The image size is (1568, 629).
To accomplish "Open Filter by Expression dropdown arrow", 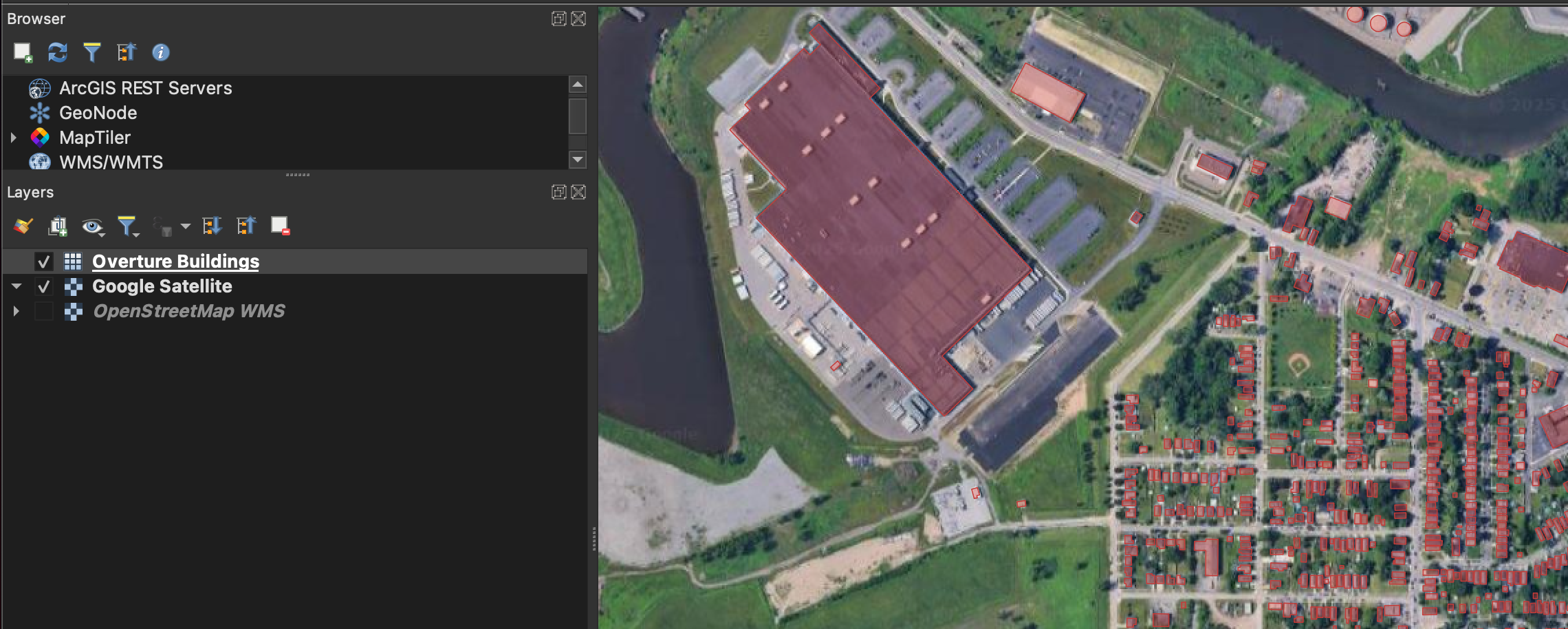I will tap(185, 226).
